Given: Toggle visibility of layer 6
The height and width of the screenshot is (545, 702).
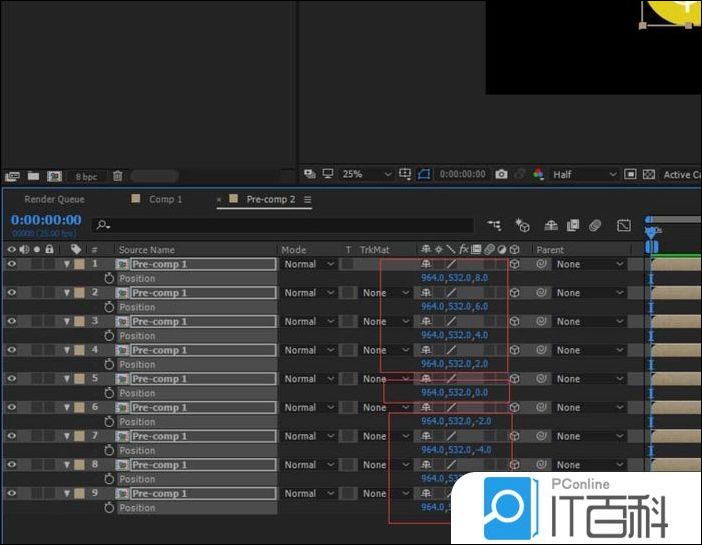Looking at the screenshot, I should [12, 407].
